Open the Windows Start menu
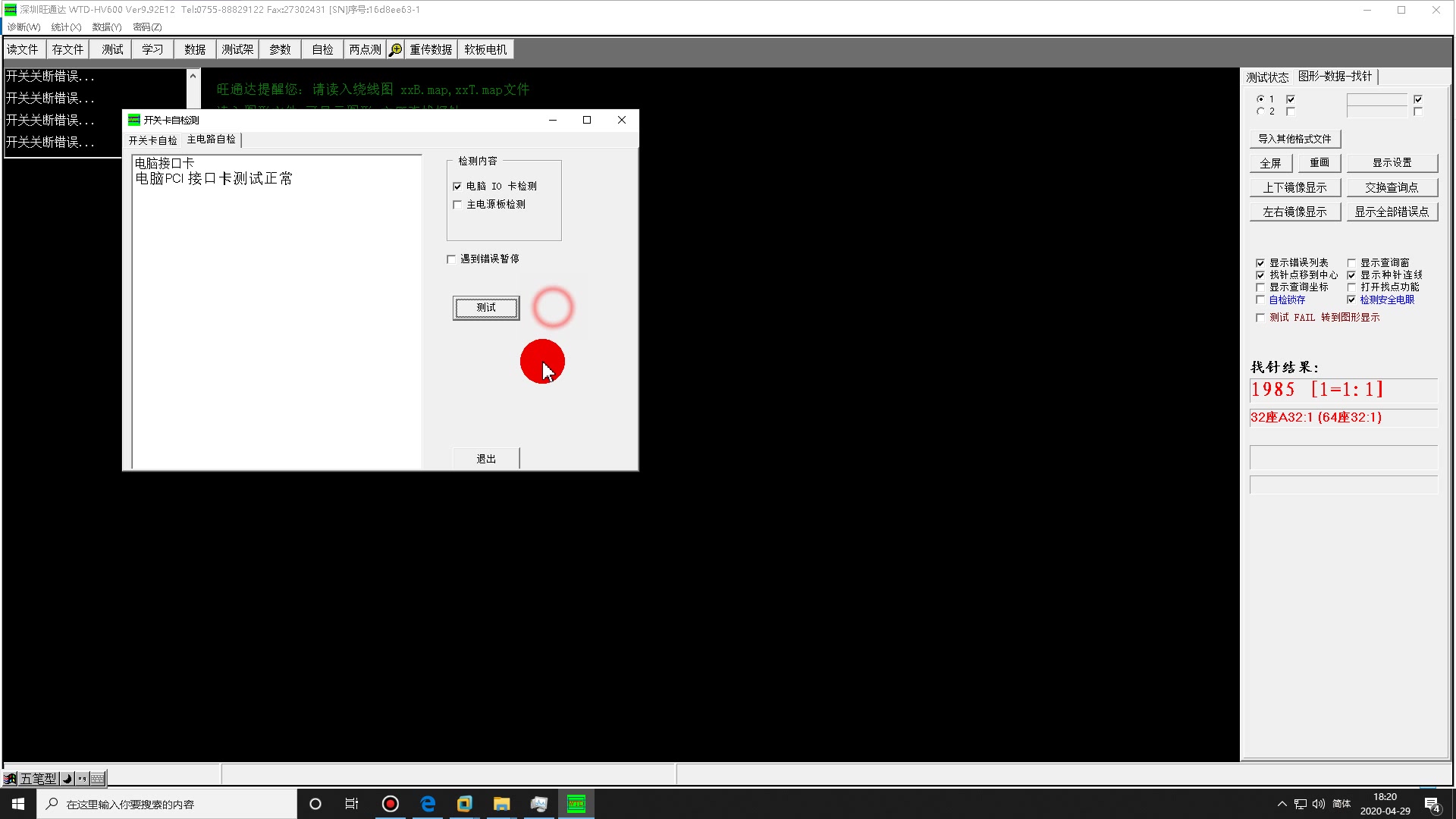The height and width of the screenshot is (819, 1456). (18, 804)
